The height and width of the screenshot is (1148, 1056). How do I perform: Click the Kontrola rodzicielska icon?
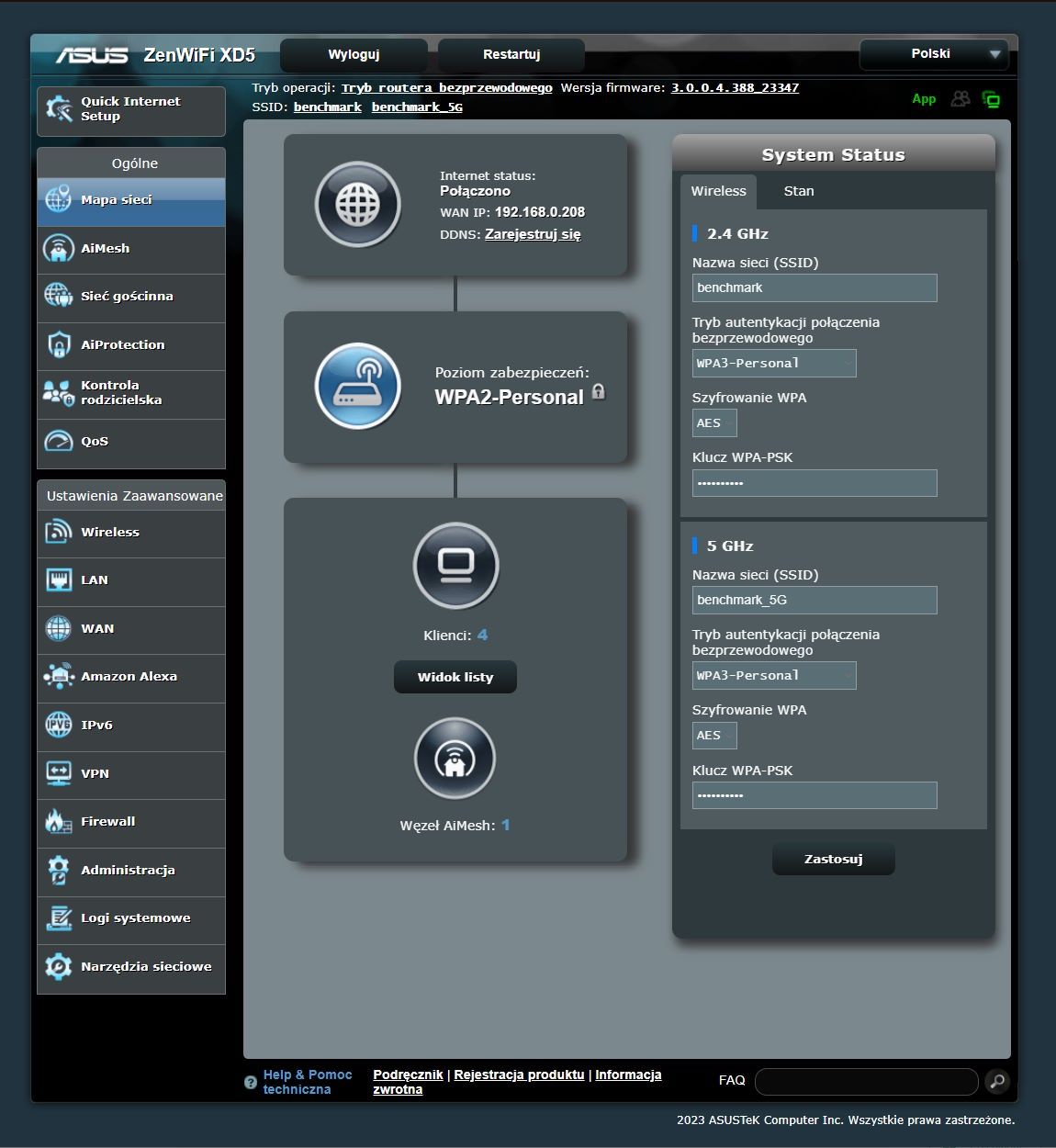coord(58,392)
